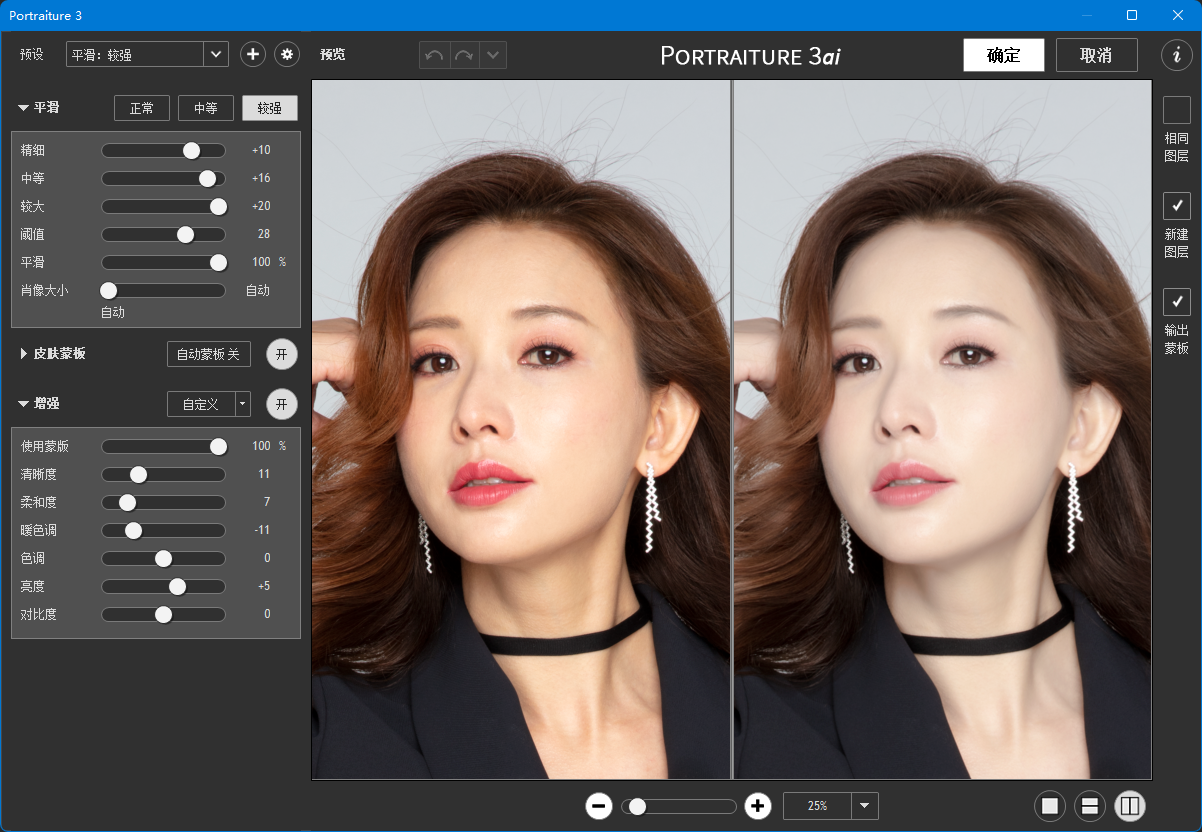This screenshot has height=832, width=1202.
Task: Click the preview zoom slider handle
Action: [x=637, y=806]
